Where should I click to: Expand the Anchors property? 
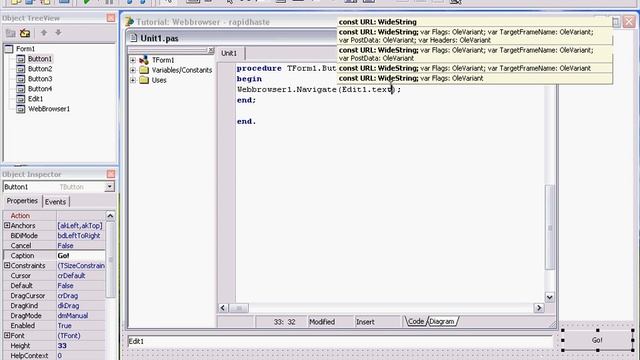7,225
